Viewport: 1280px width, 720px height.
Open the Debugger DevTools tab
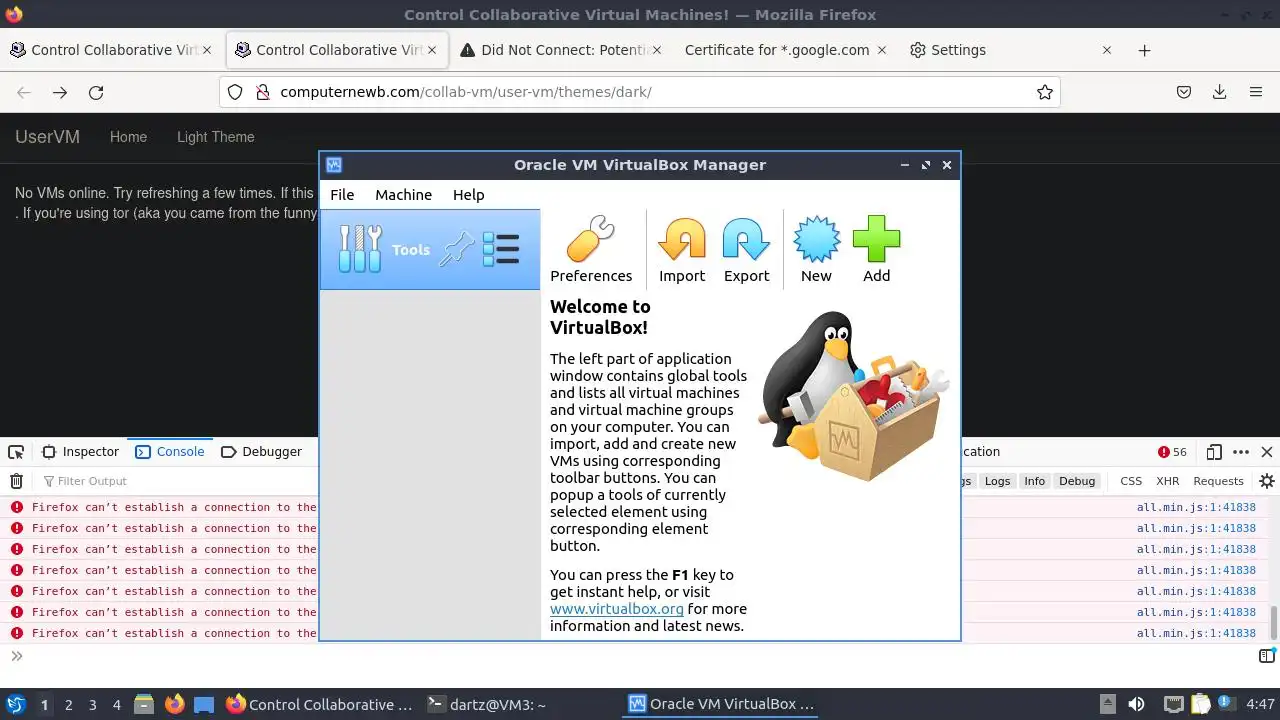click(x=261, y=452)
